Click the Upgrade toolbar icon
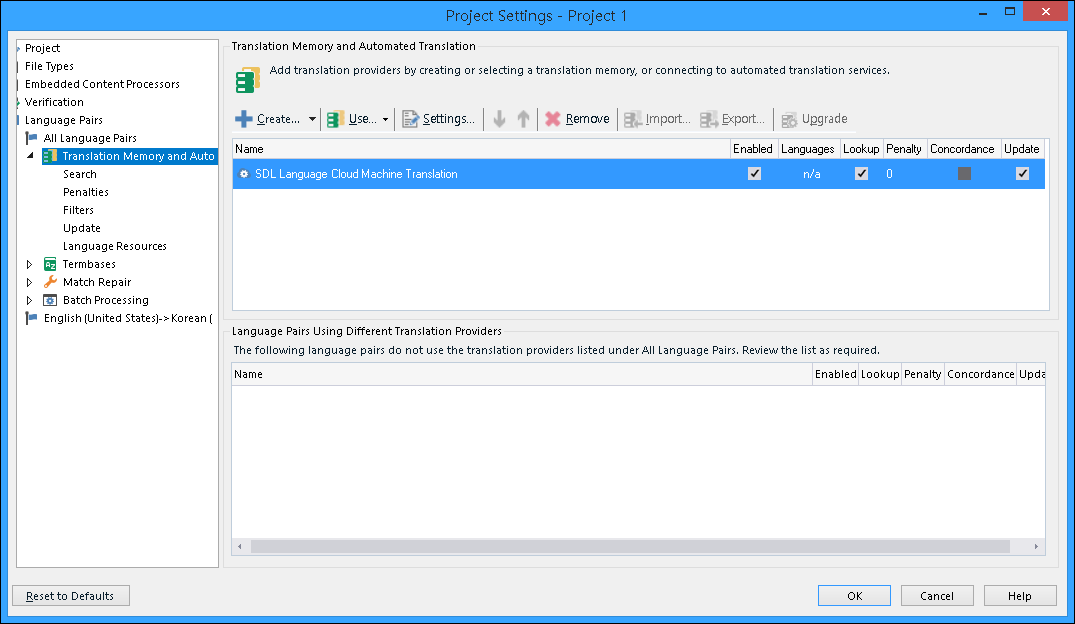The height and width of the screenshot is (624, 1075). coord(789,119)
